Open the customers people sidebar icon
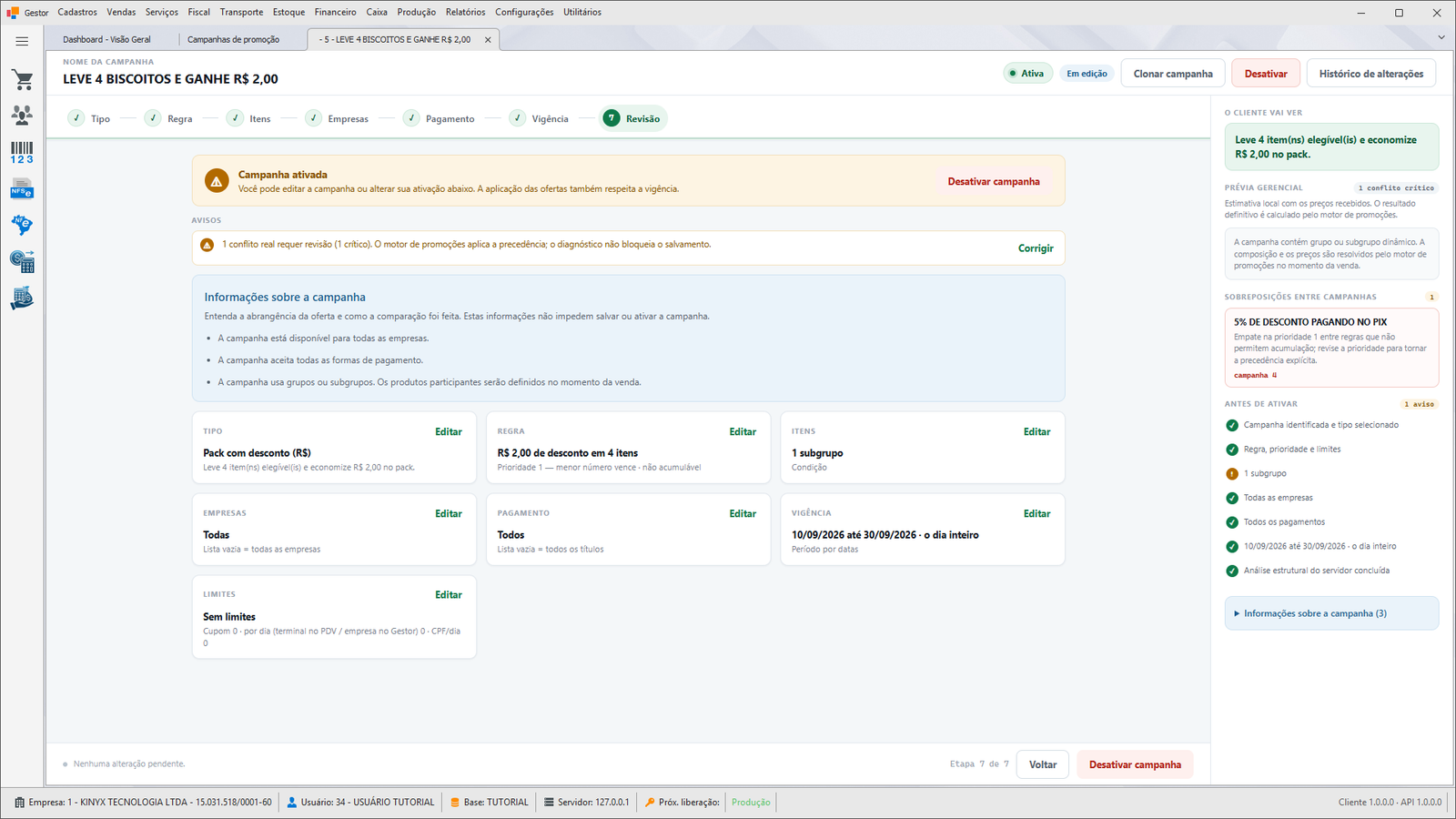The width and height of the screenshot is (1456, 819). [x=22, y=115]
